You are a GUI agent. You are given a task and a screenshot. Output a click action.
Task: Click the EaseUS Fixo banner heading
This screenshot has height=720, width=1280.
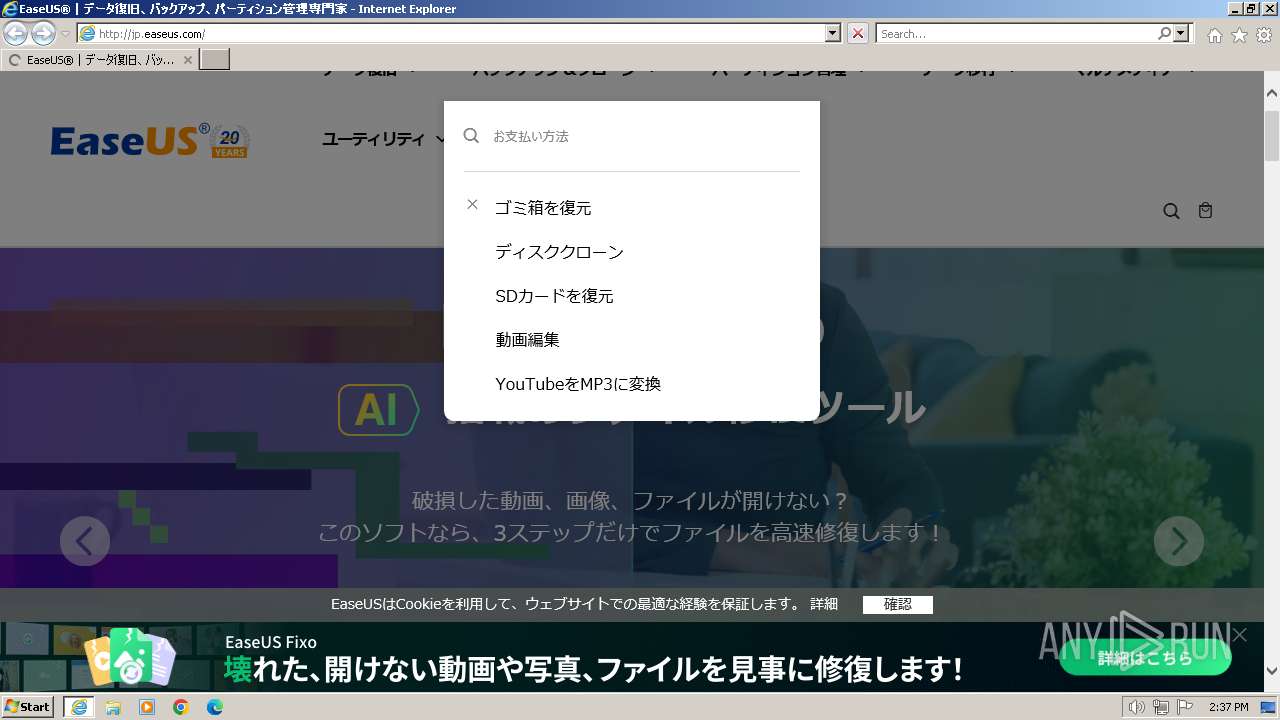coord(270,642)
